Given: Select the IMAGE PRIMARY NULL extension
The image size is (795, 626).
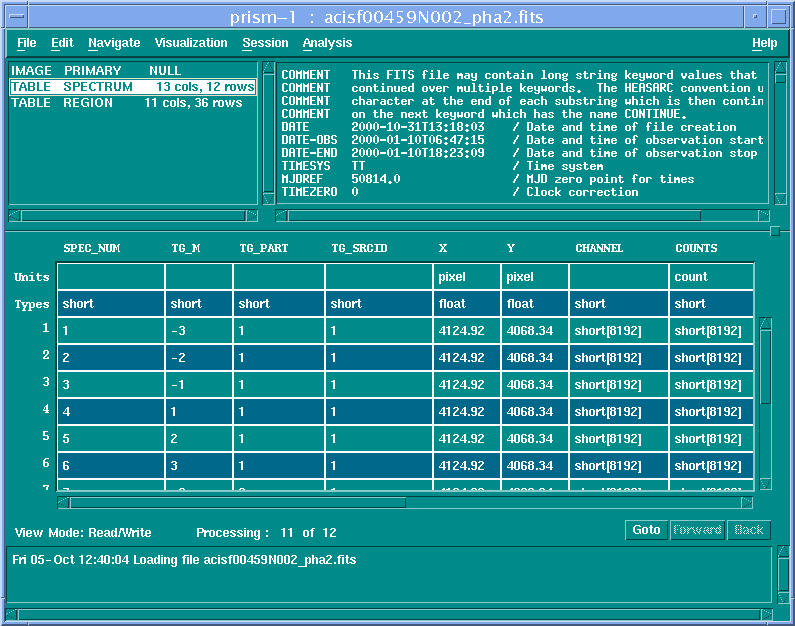Looking at the screenshot, I should pyautogui.click(x=133, y=70).
